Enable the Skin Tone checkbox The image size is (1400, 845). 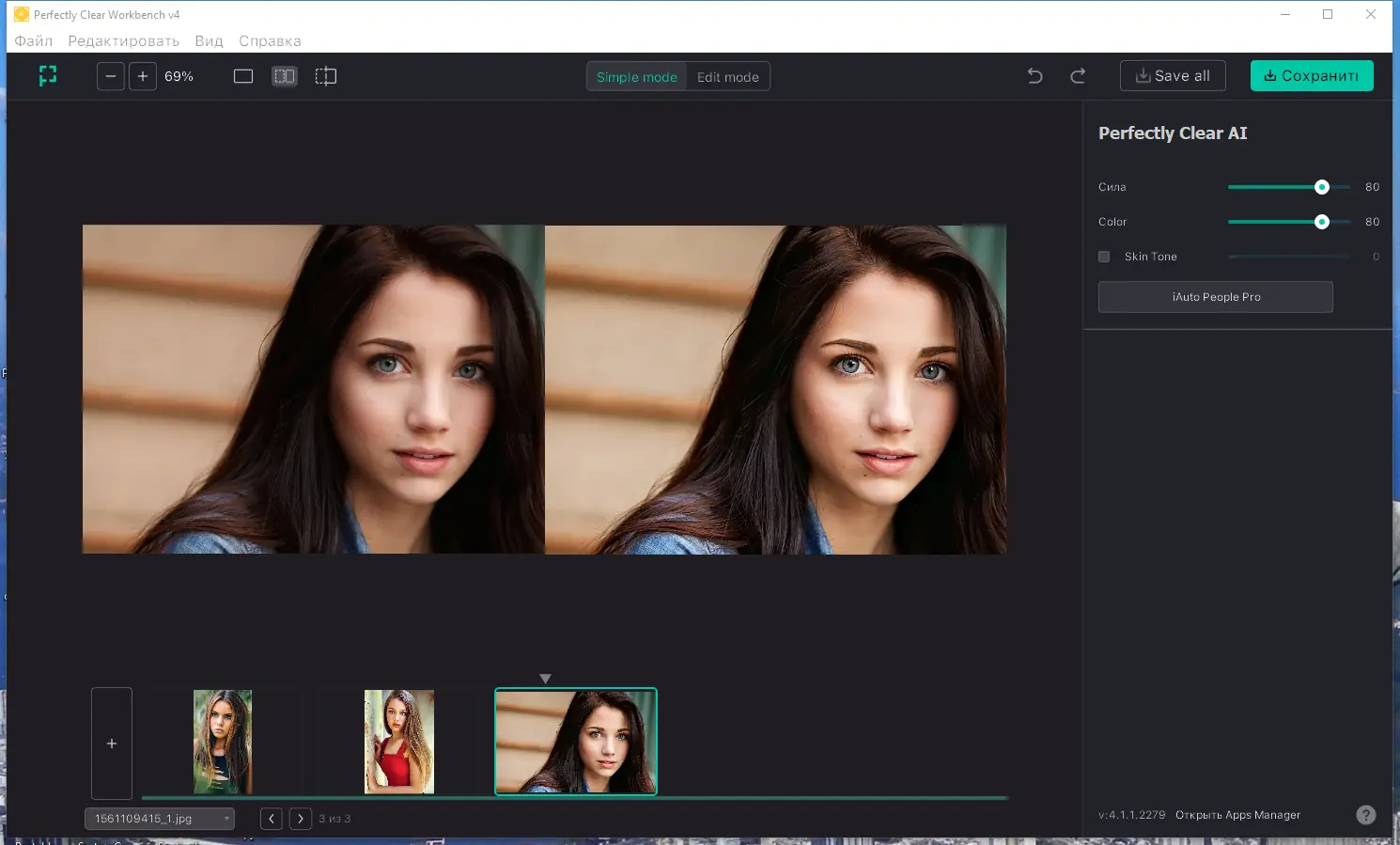(1104, 257)
